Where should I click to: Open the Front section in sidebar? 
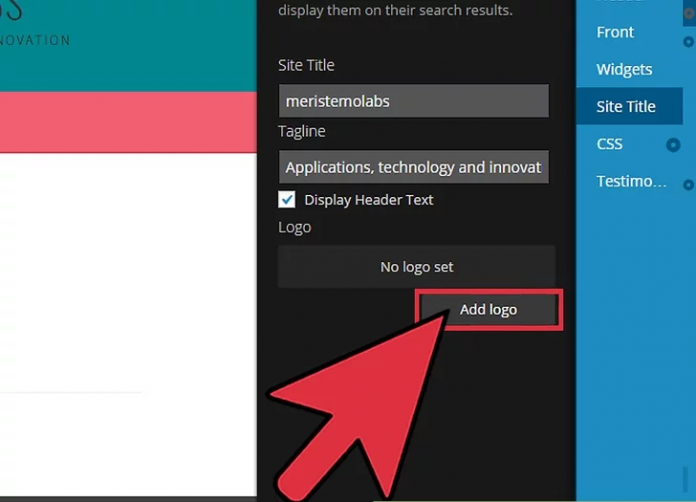point(615,32)
